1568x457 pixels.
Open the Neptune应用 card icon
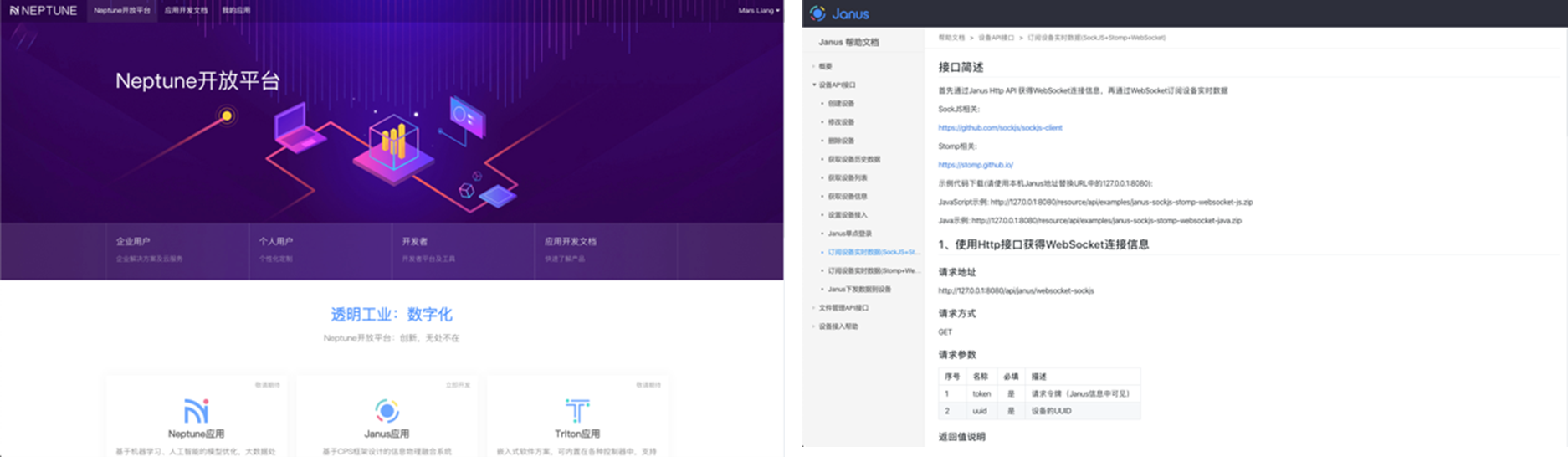(x=197, y=411)
